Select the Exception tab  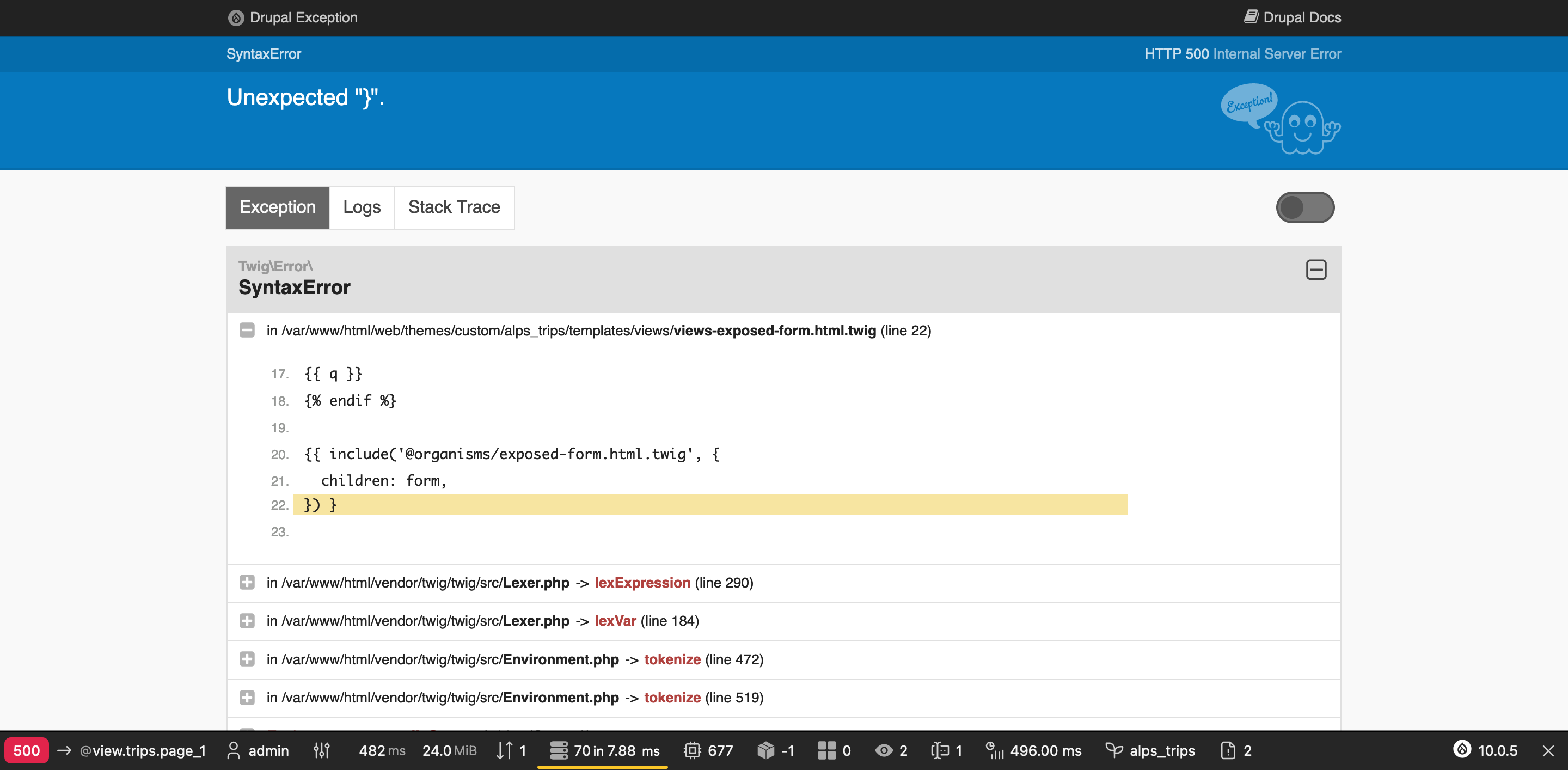click(278, 207)
